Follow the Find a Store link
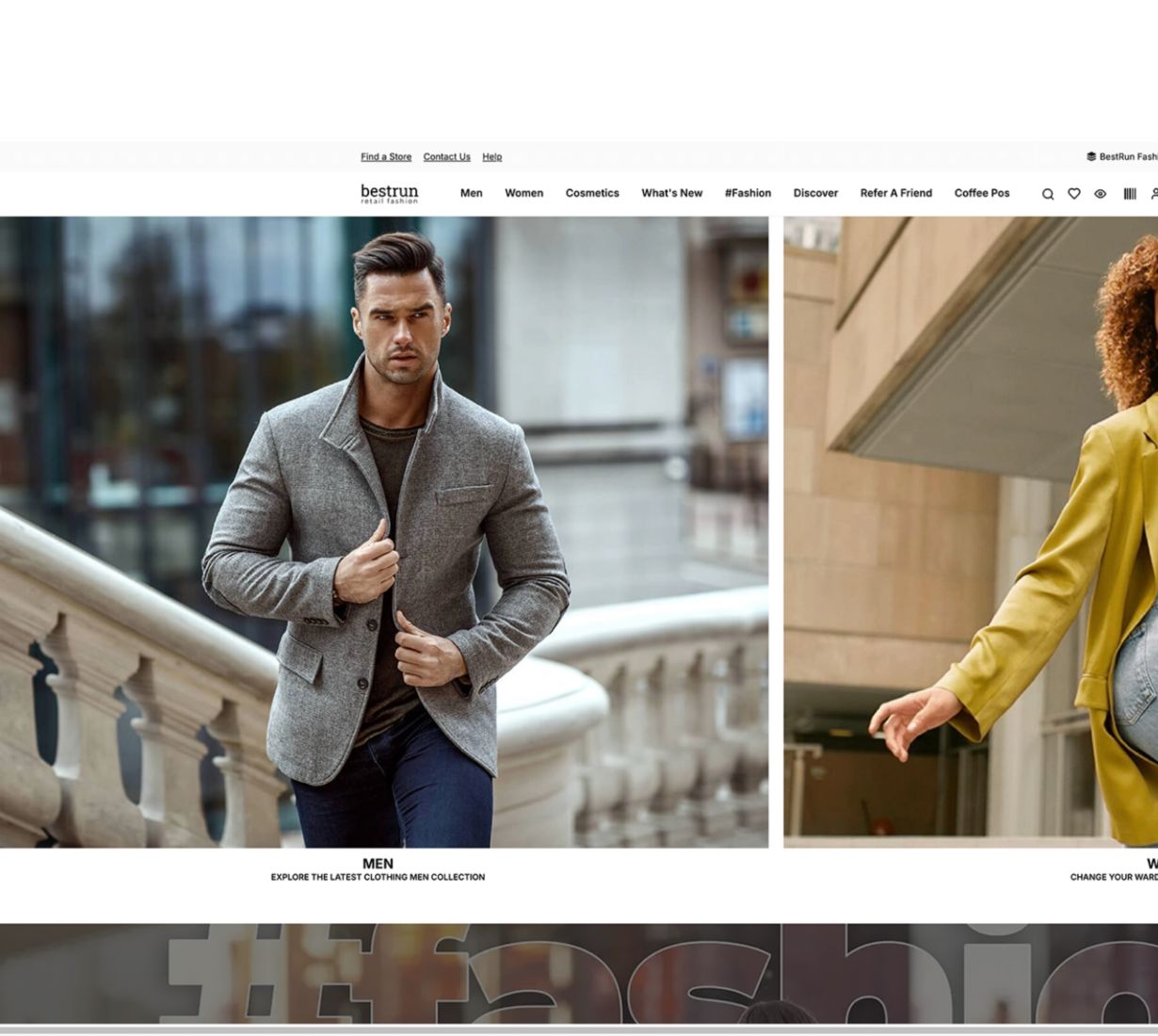Viewport: 1158px width, 1036px height. 386,157
